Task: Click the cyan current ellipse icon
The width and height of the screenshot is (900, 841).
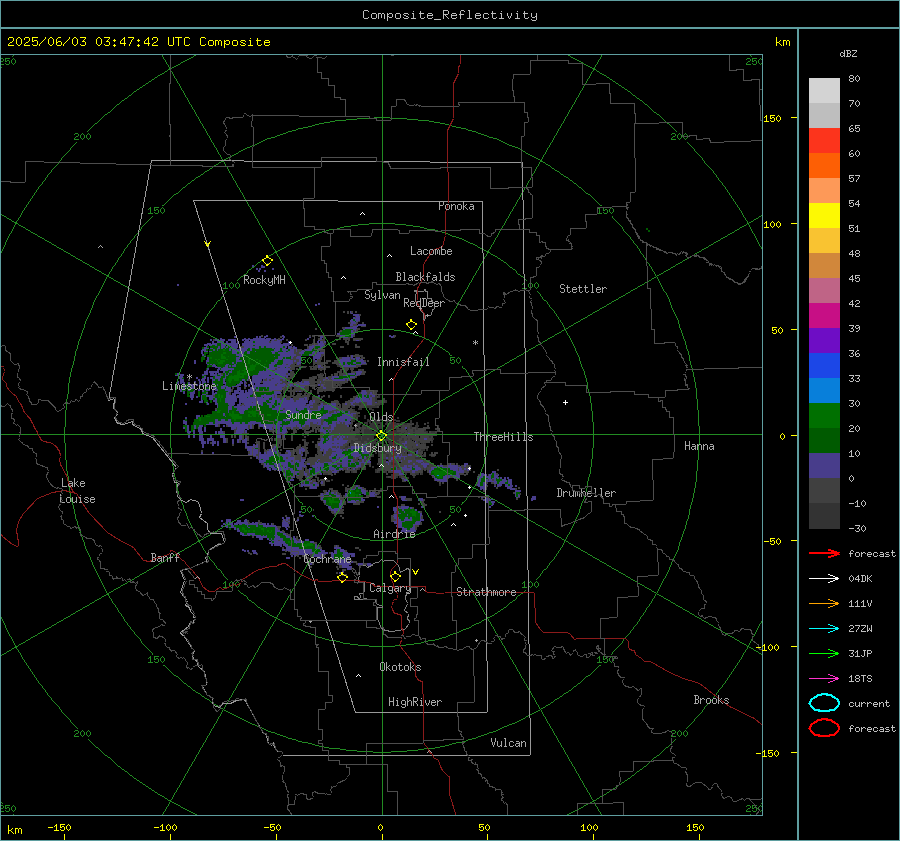Action: pyautogui.click(x=824, y=703)
